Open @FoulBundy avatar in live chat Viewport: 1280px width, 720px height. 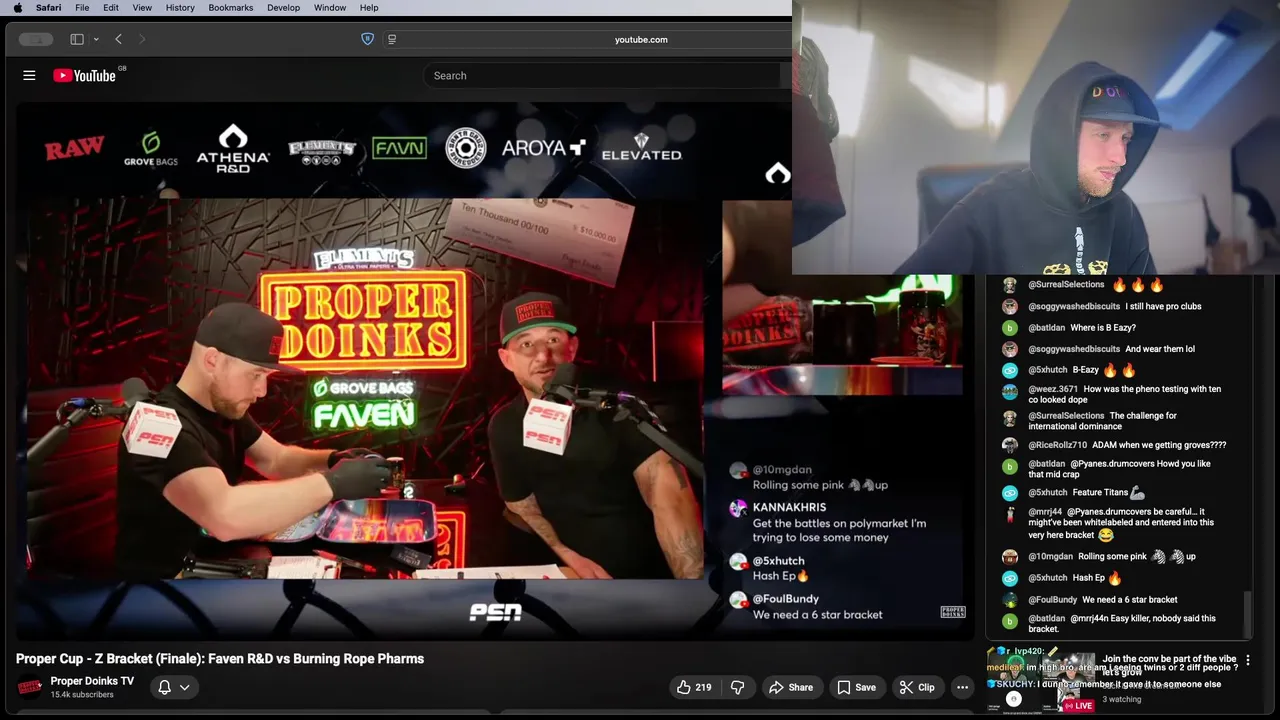point(1010,600)
